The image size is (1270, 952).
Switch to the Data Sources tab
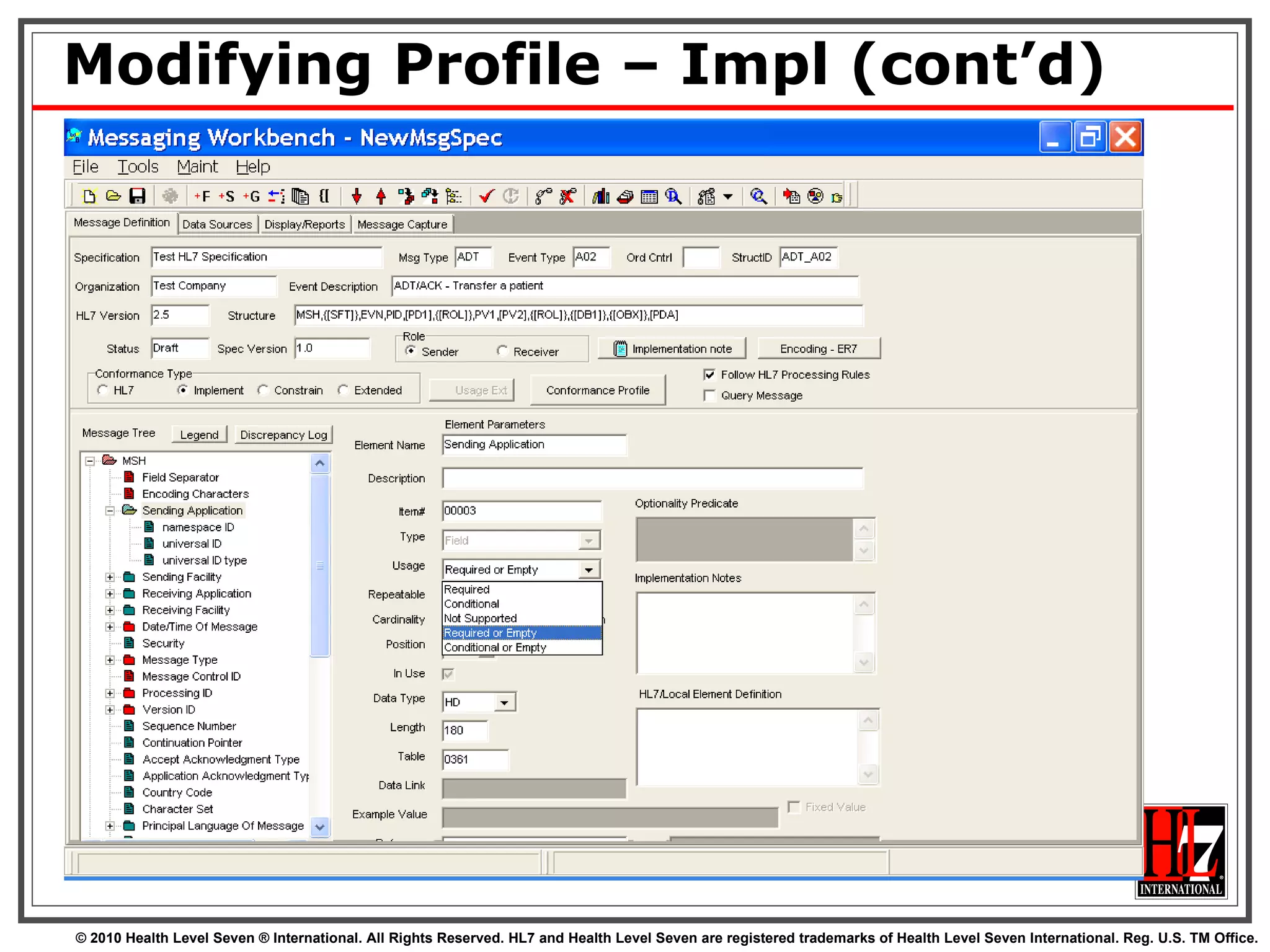click(x=217, y=224)
